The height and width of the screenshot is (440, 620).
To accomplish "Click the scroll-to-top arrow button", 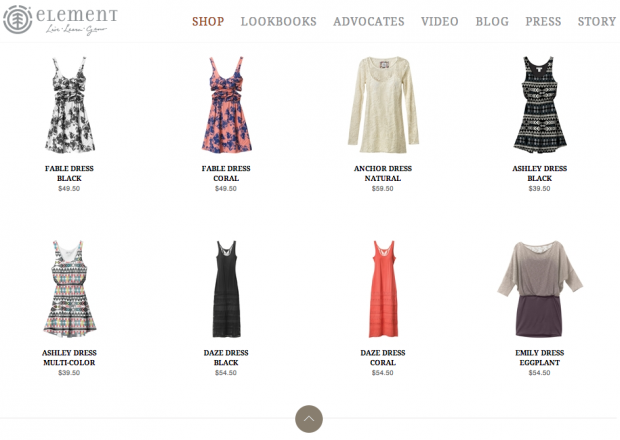I will (x=309, y=419).
